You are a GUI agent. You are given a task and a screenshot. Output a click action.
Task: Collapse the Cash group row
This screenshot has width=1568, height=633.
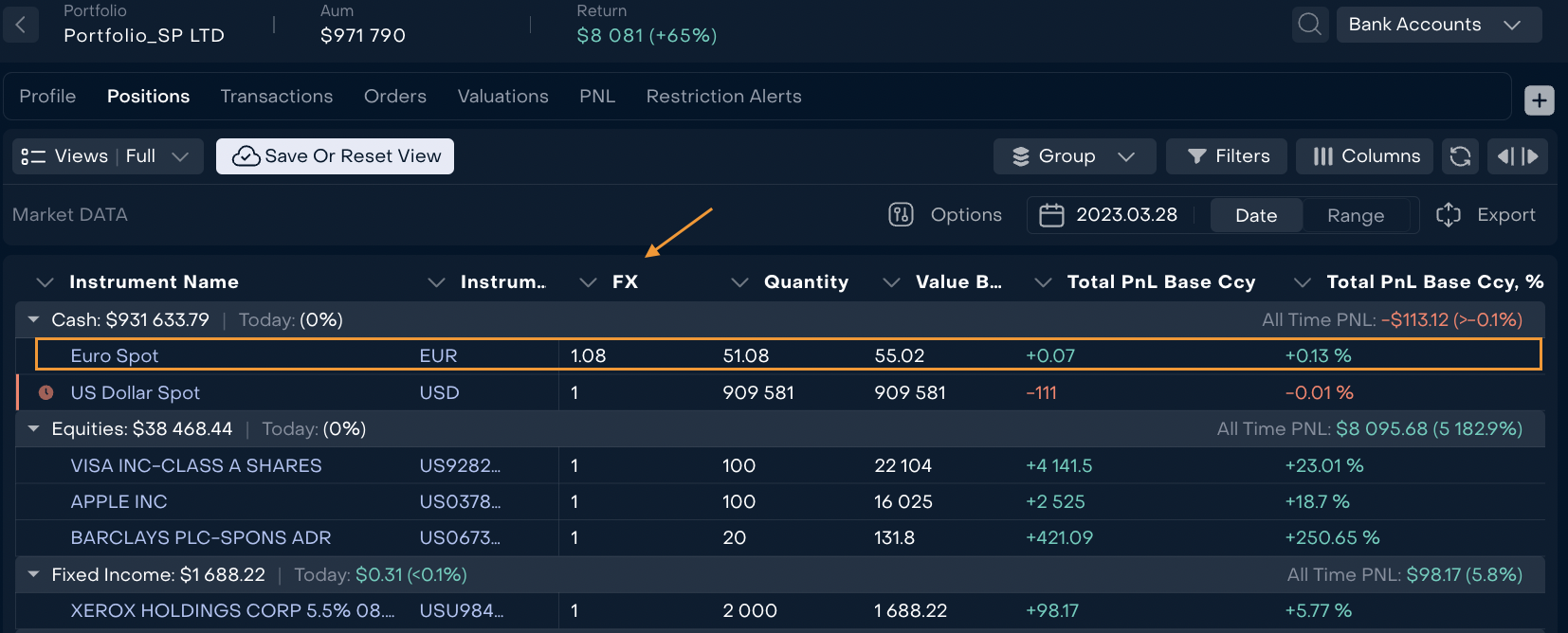(34, 320)
